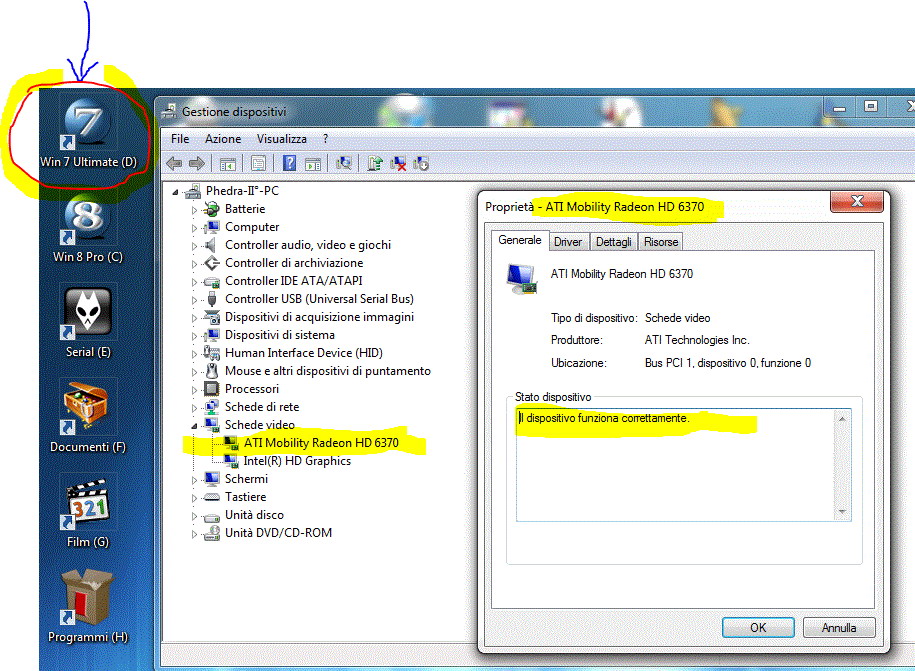Image resolution: width=915 pixels, height=671 pixels.
Task: Expand Controller IDE ATA/ATAPI
Action: [194, 282]
